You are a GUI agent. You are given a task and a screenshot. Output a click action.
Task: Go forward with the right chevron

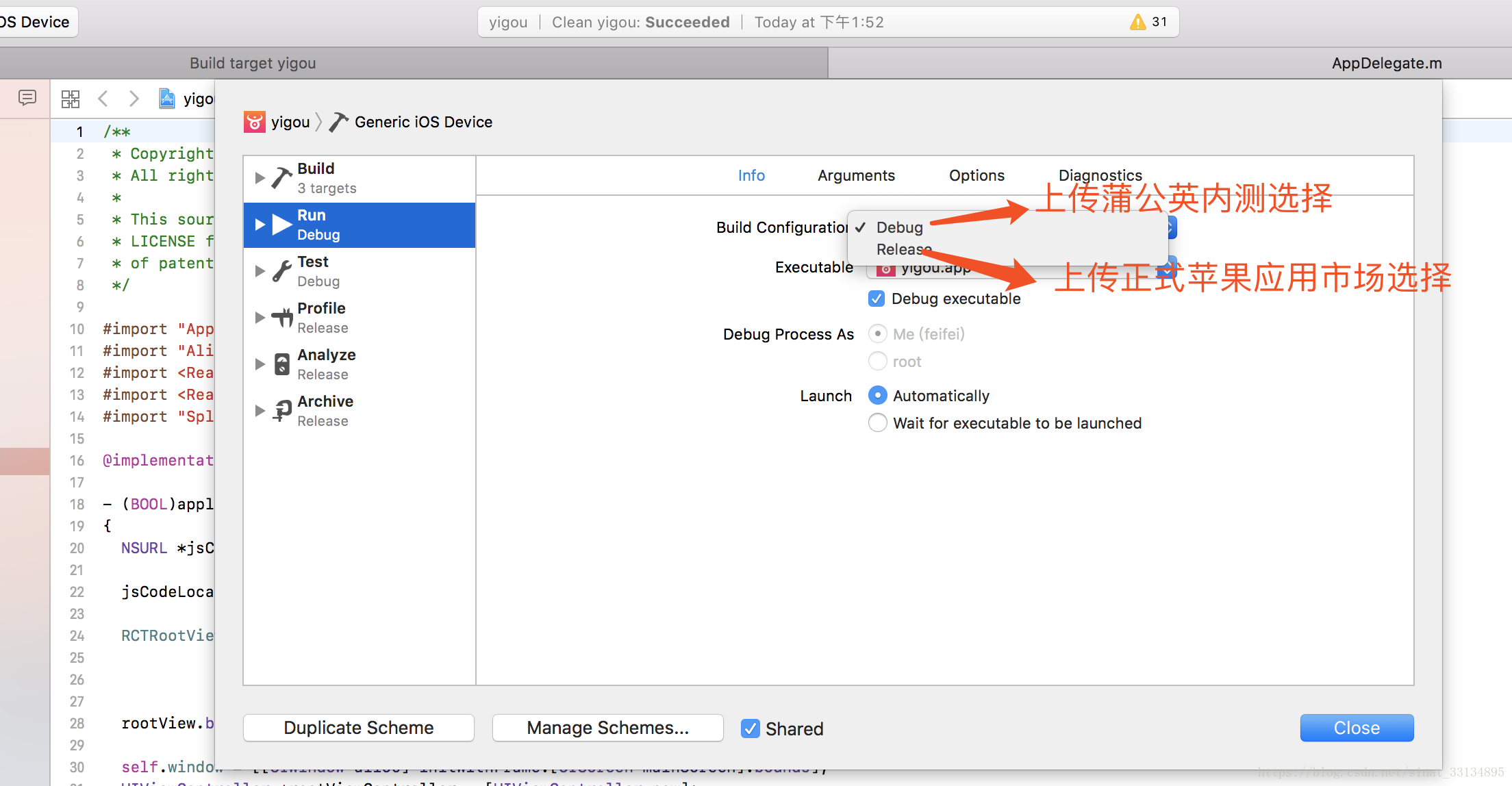(x=134, y=99)
